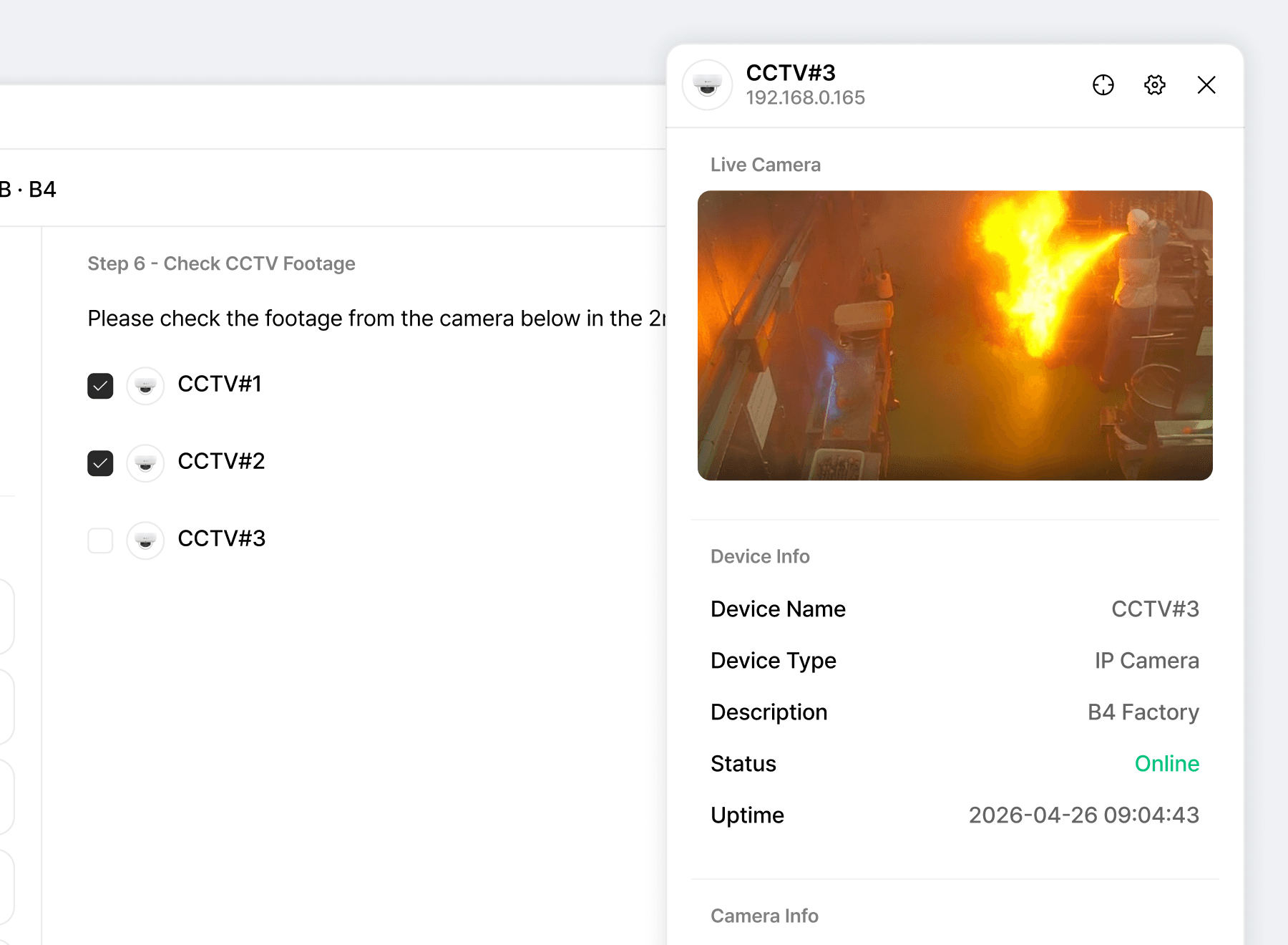This screenshot has width=1288, height=945.
Task: Open CCTV#3 settings with the gear icon
Action: [1154, 85]
